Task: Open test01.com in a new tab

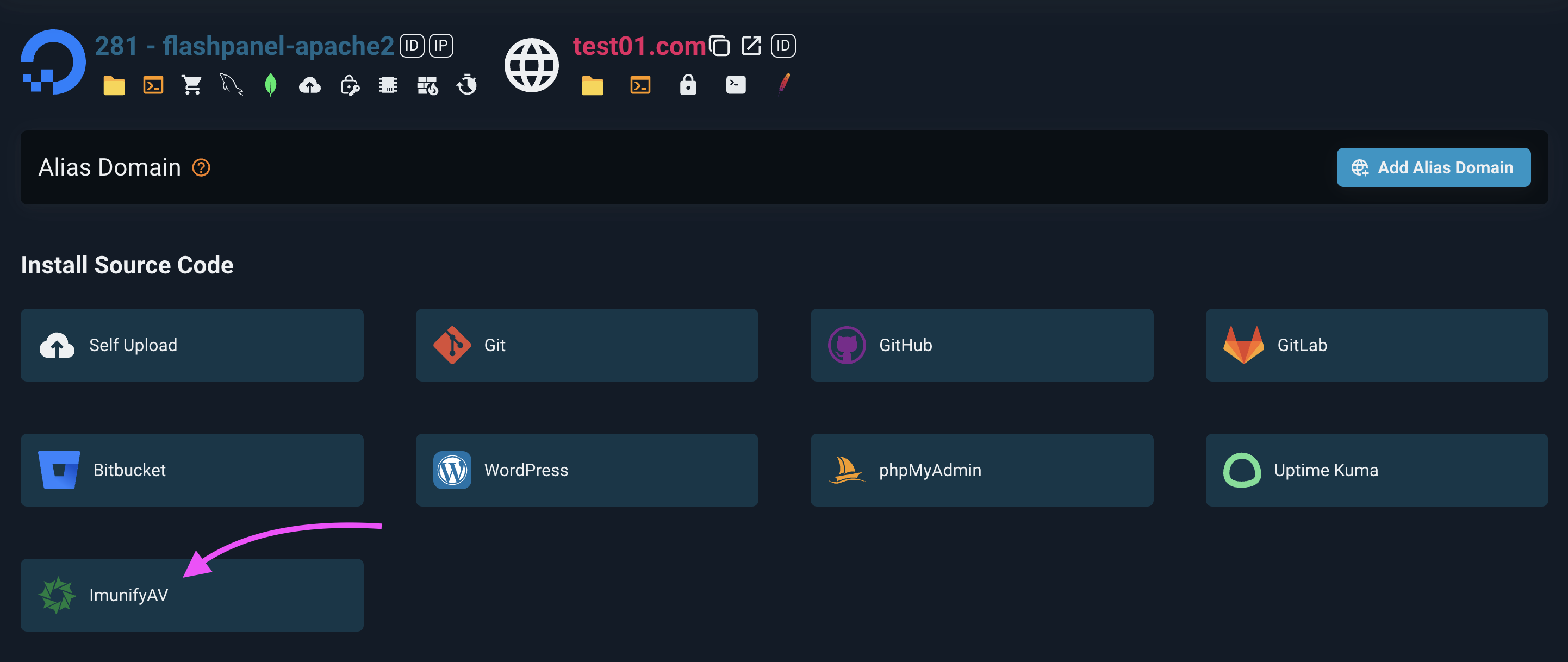Action: click(751, 46)
